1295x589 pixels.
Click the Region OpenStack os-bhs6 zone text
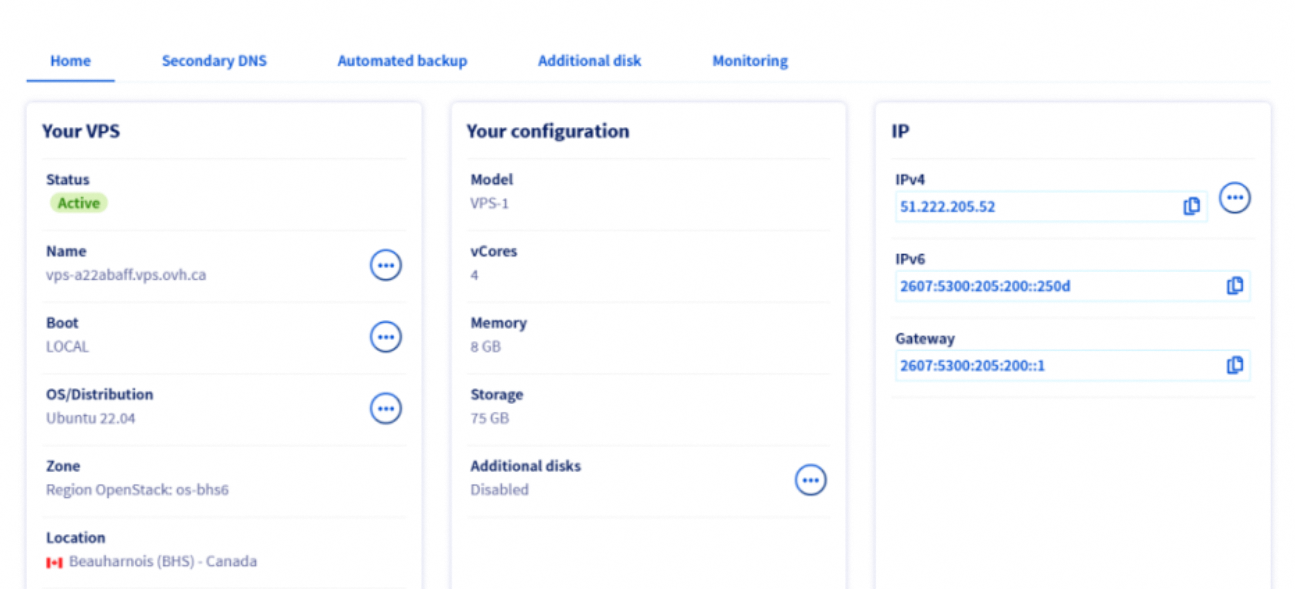[137, 490]
